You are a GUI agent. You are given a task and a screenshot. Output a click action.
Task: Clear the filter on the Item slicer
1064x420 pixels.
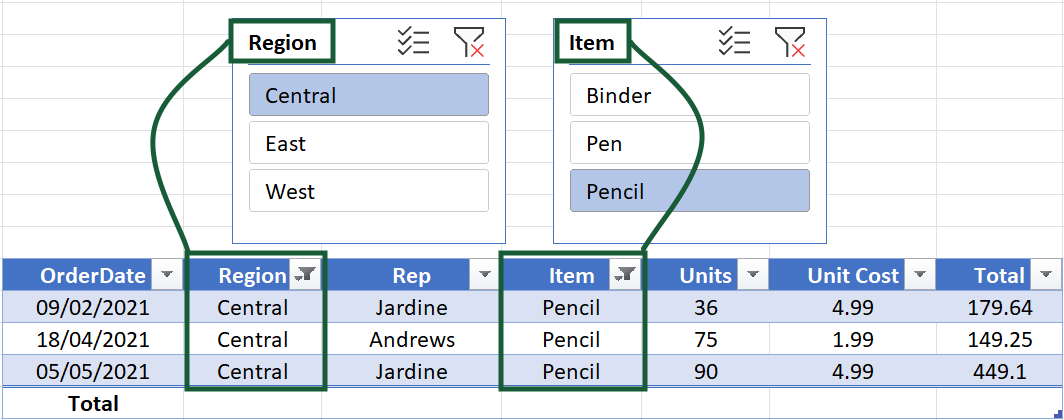pyautogui.click(x=790, y=42)
